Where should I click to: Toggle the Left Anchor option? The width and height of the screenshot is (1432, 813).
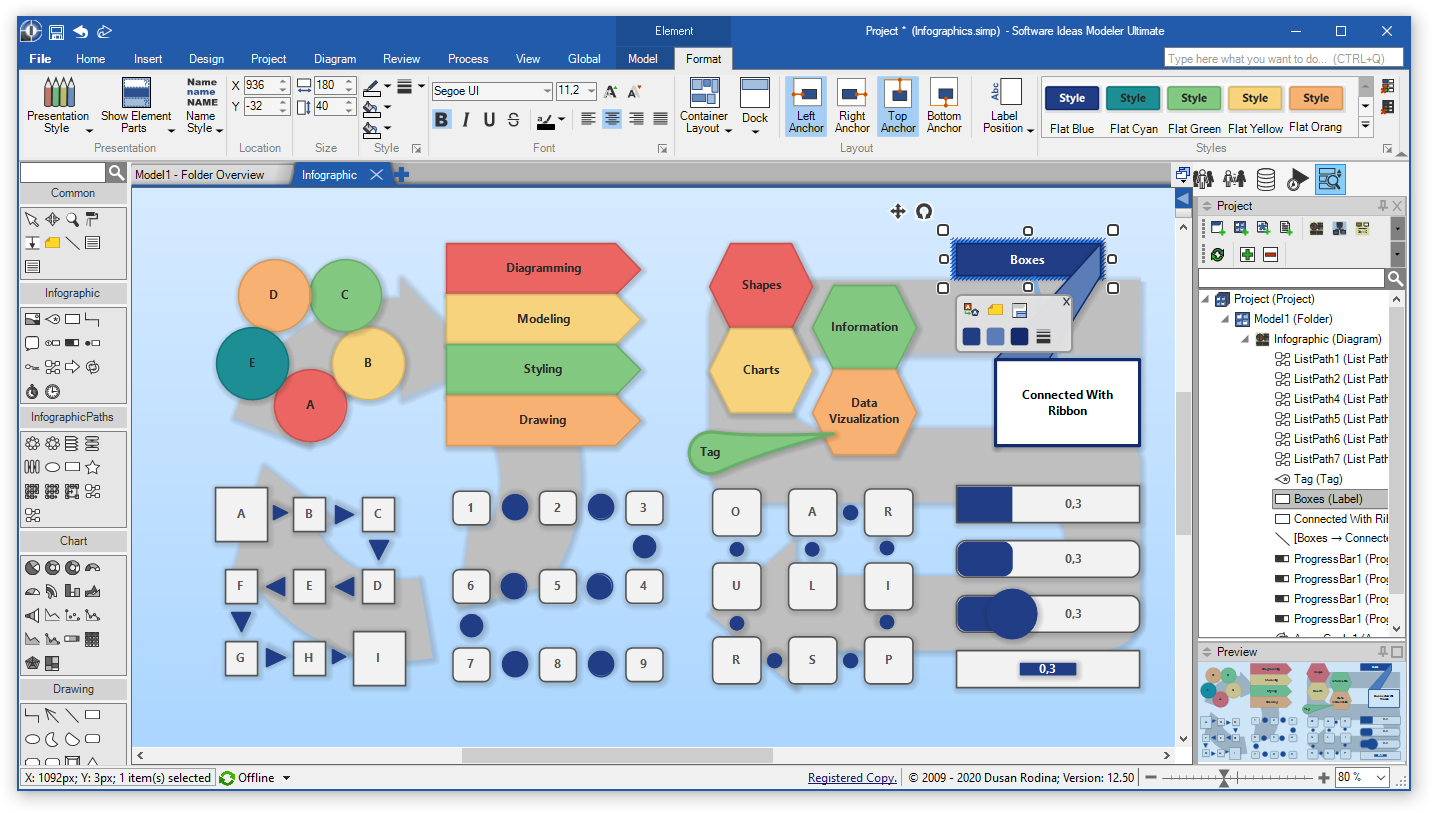point(806,106)
